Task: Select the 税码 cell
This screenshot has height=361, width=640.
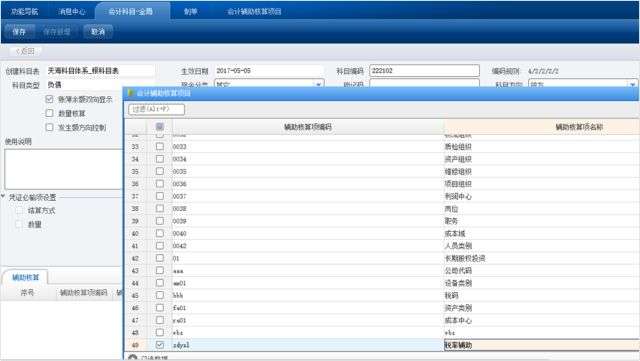Action: (541, 295)
